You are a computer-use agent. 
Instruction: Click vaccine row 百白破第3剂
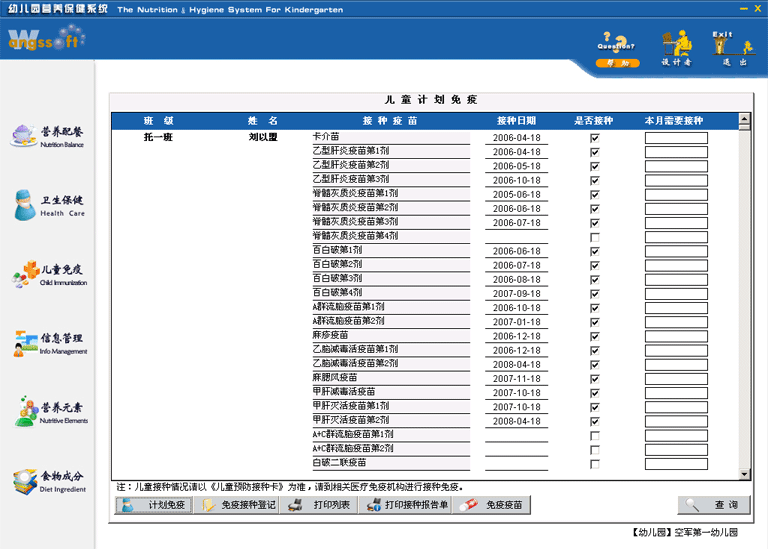coord(391,279)
